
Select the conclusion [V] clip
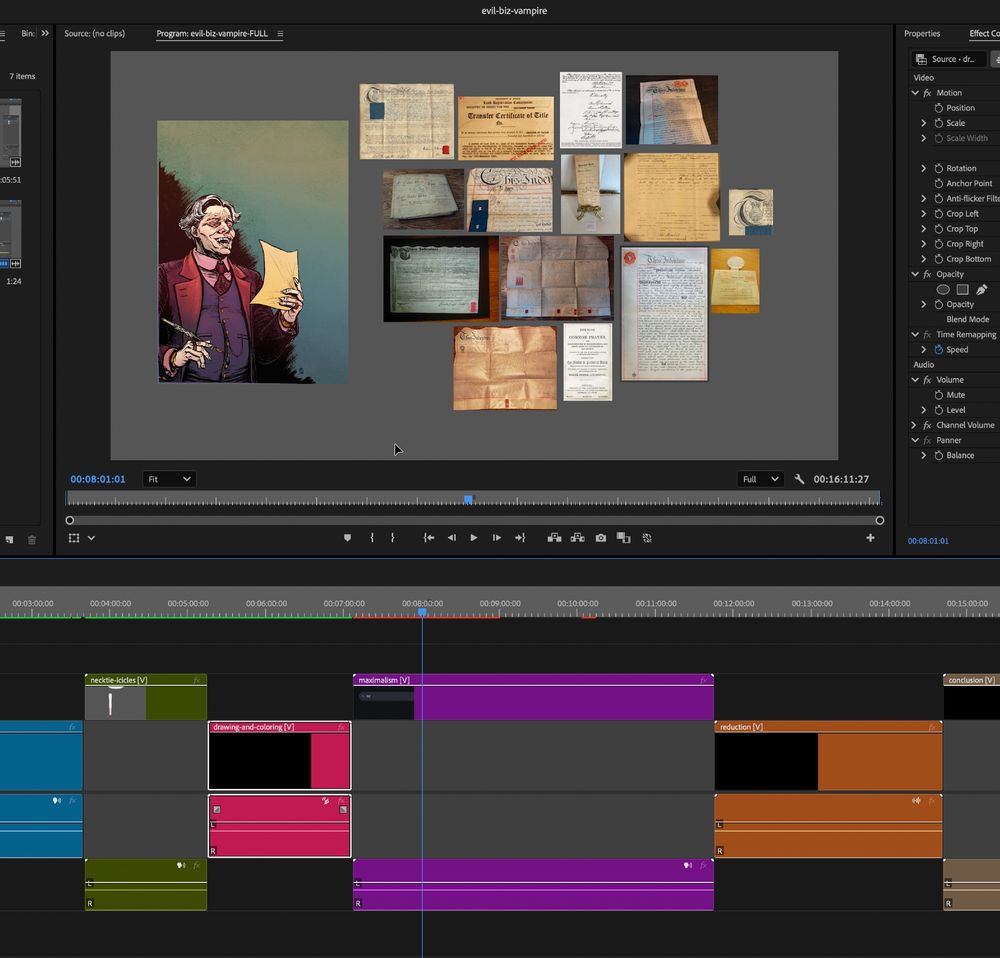(971, 697)
